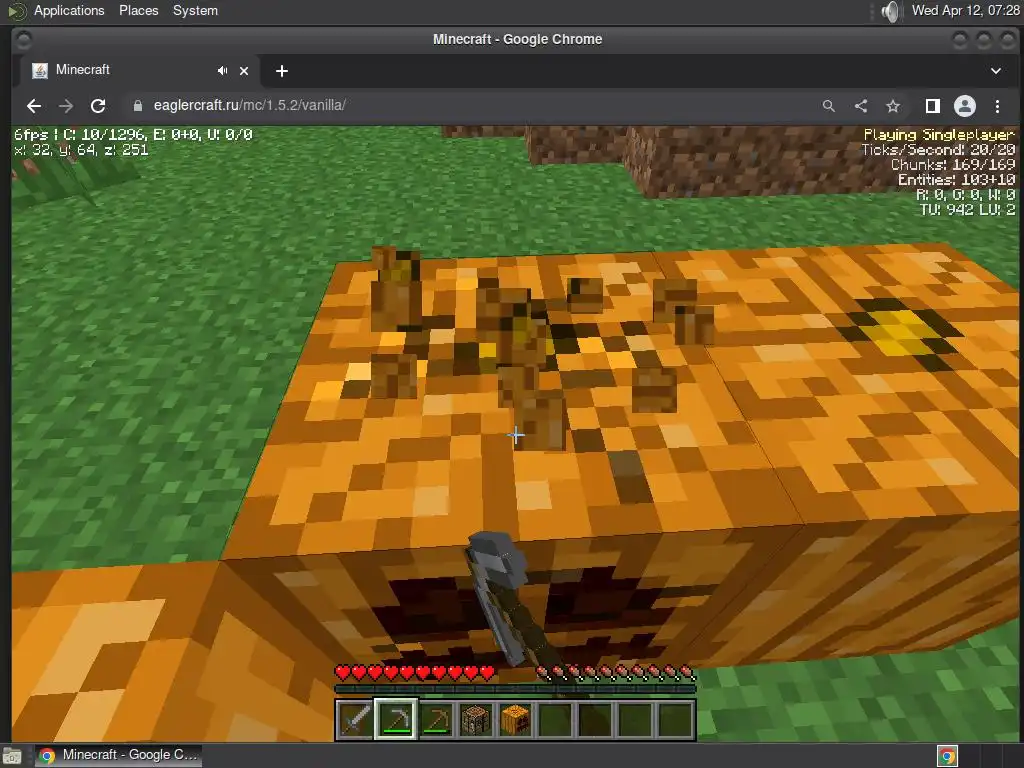The width and height of the screenshot is (1024, 768).
Task: View site information lock icon
Action: click(138, 106)
